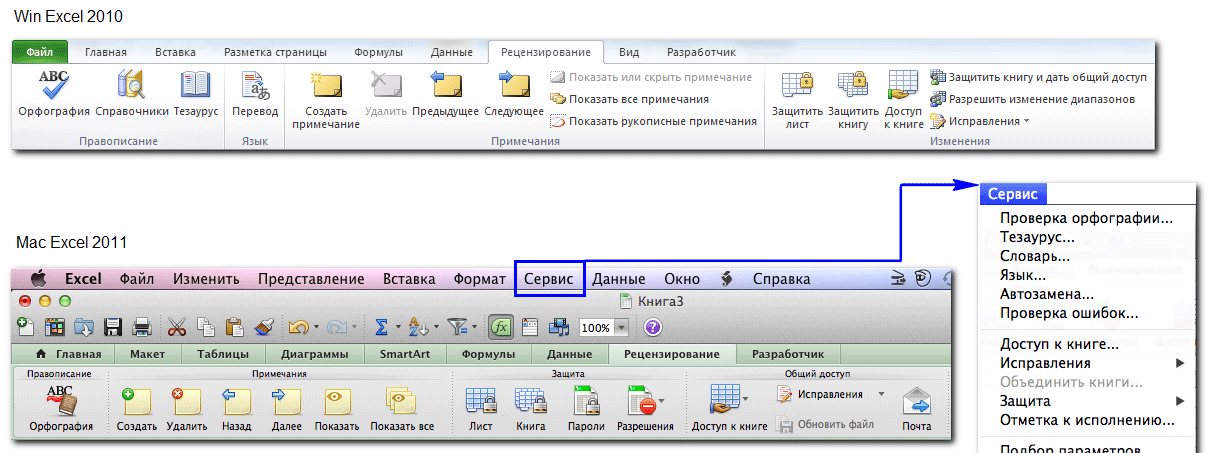Switch to Разметка страницы tab
Screen dimensions: 1212x453
pos(275,52)
